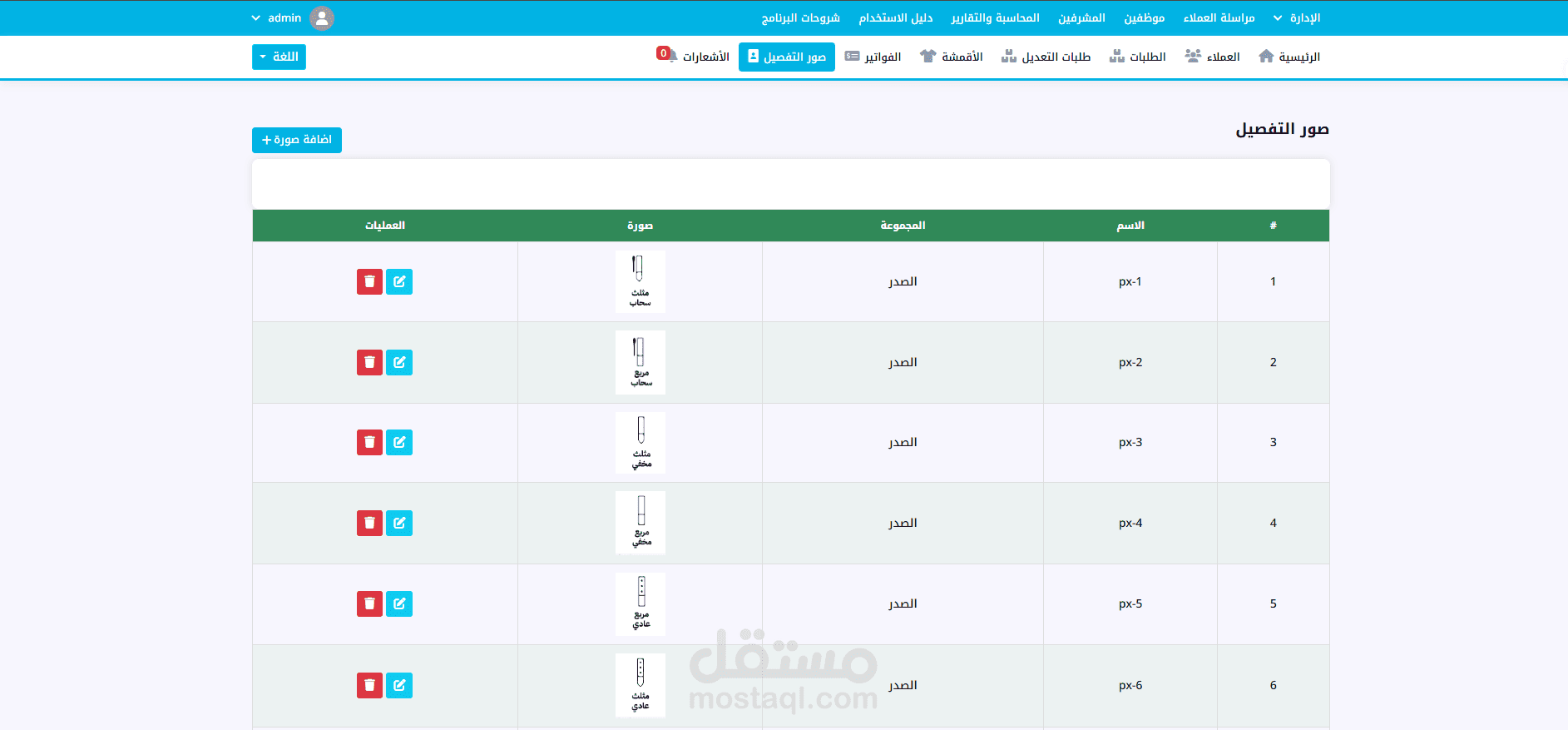The width and height of the screenshot is (1568, 730).
Task: Open طلبات التعديل modification requests
Action: [1046, 57]
